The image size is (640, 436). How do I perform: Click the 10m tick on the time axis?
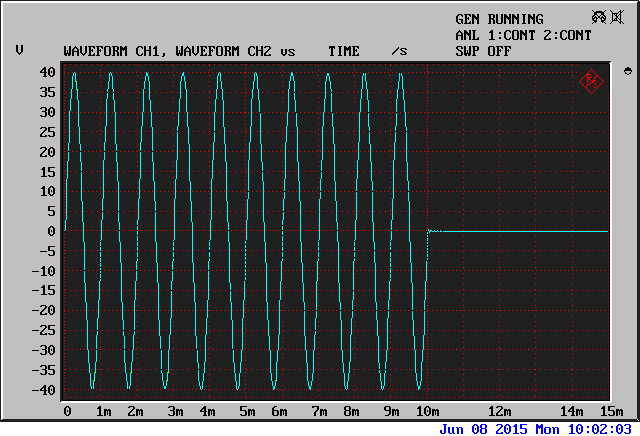428,412
